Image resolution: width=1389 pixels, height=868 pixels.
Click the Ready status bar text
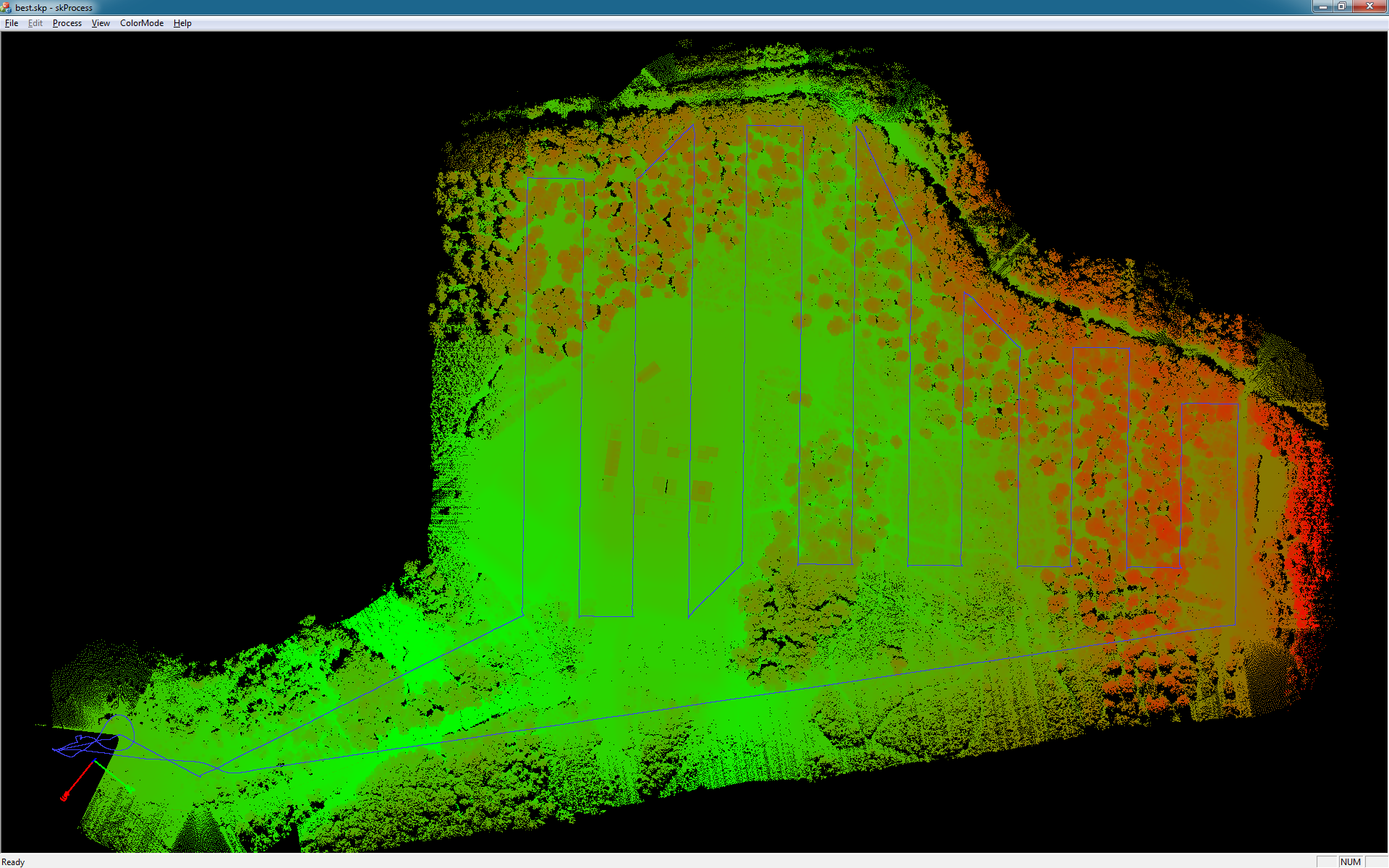[13, 861]
